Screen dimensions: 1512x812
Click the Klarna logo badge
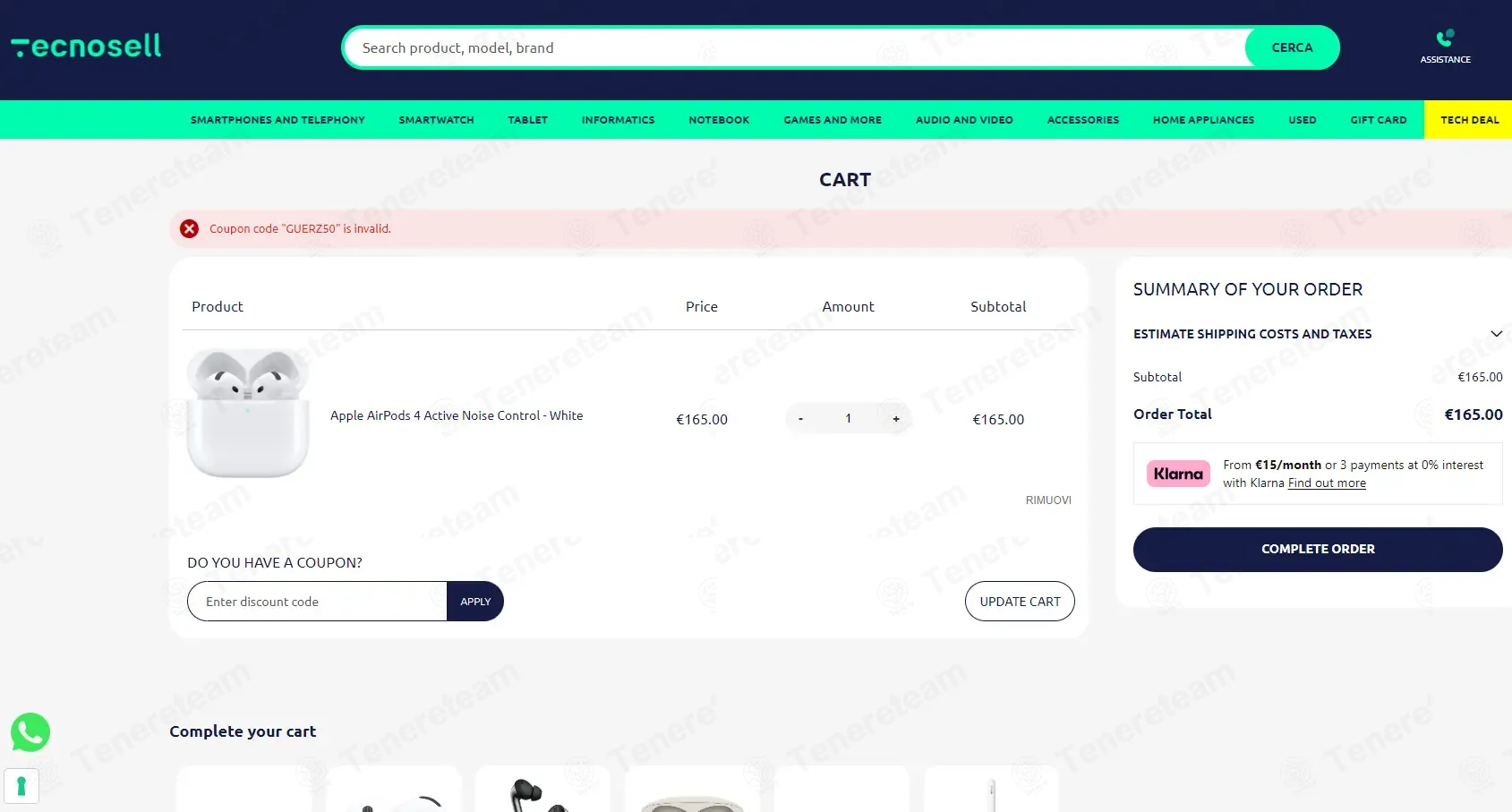pyautogui.click(x=1178, y=474)
